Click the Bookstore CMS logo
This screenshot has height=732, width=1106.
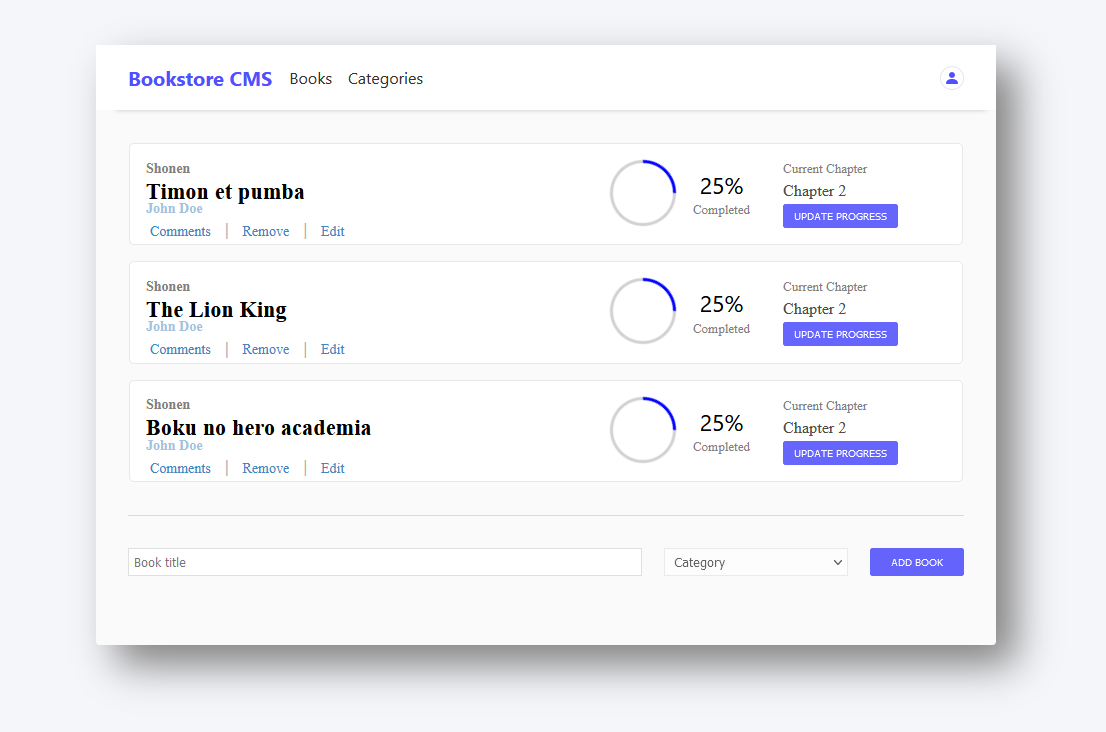click(200, 79)
